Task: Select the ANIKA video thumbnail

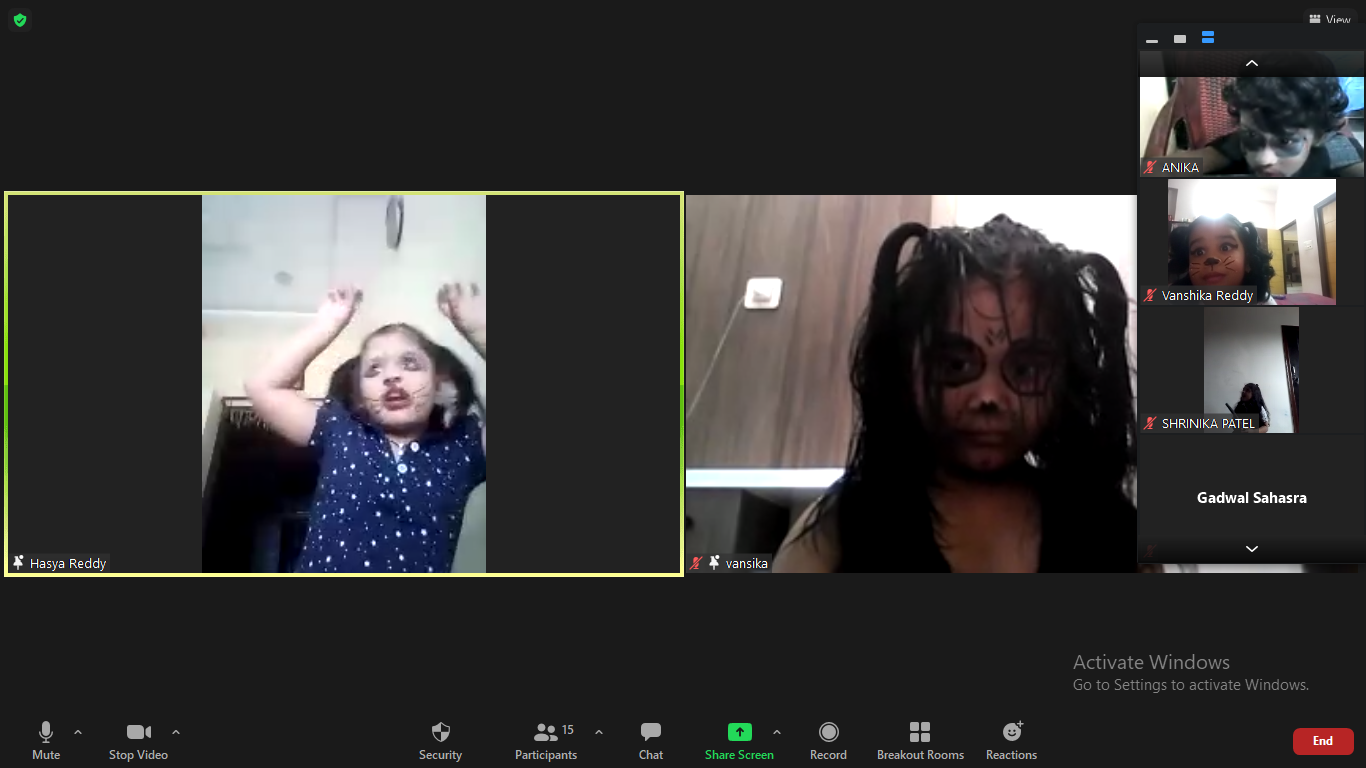Action: (1252, 127)
